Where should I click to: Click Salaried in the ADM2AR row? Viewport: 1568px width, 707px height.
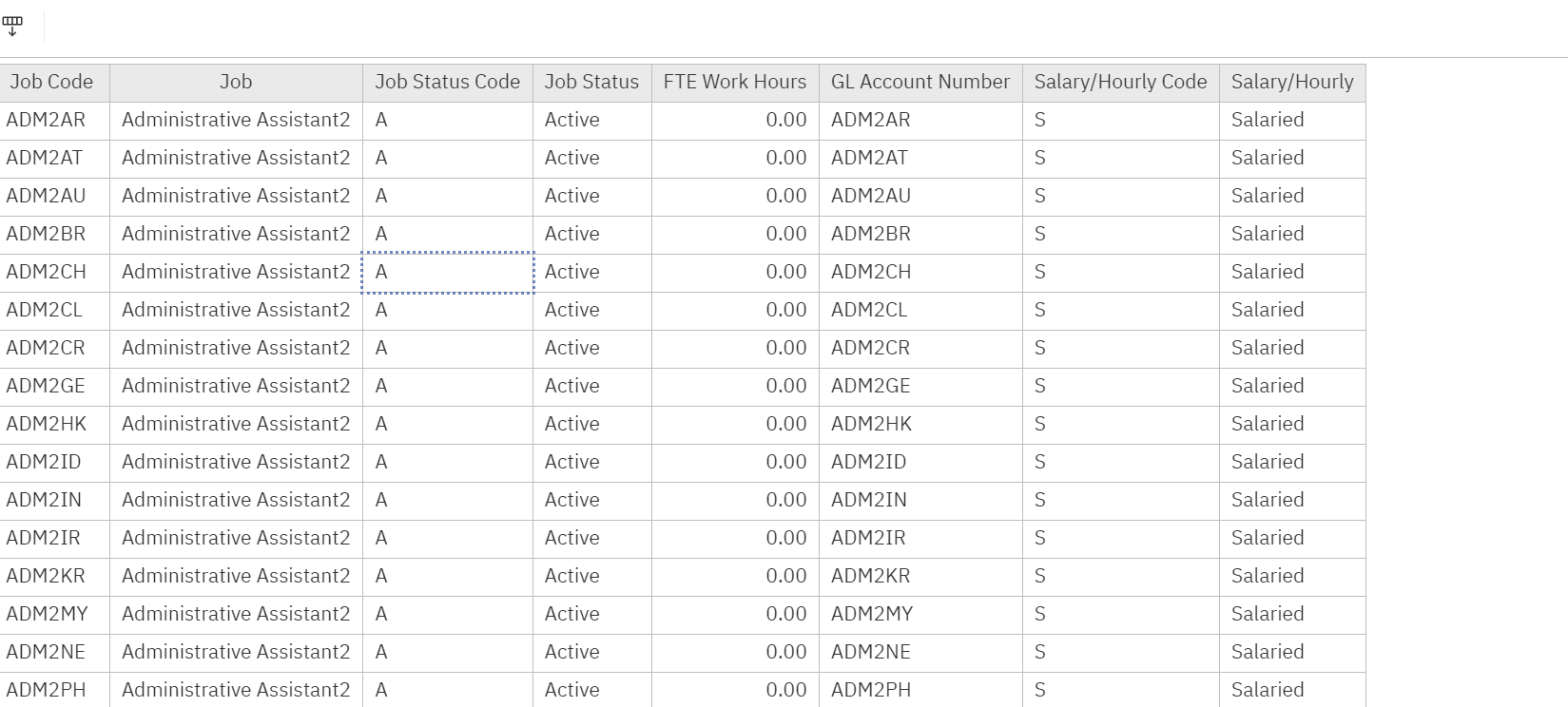1292,121
